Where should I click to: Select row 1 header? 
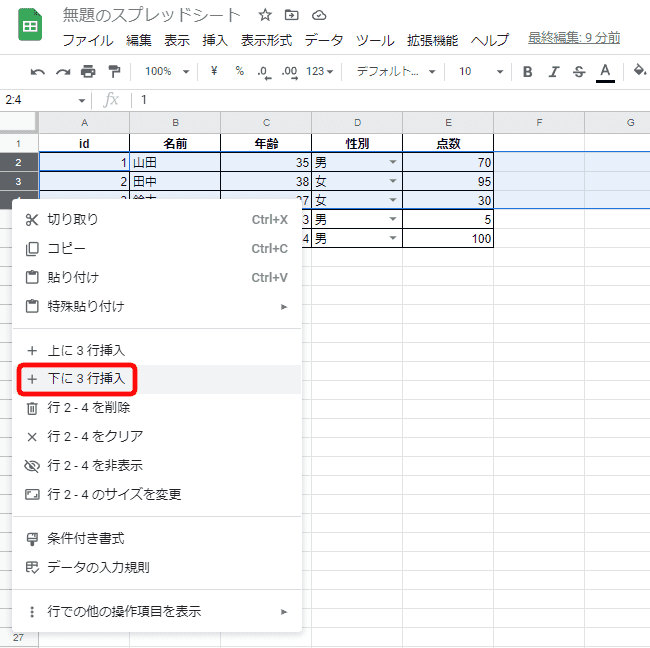(x=19, y=143)
